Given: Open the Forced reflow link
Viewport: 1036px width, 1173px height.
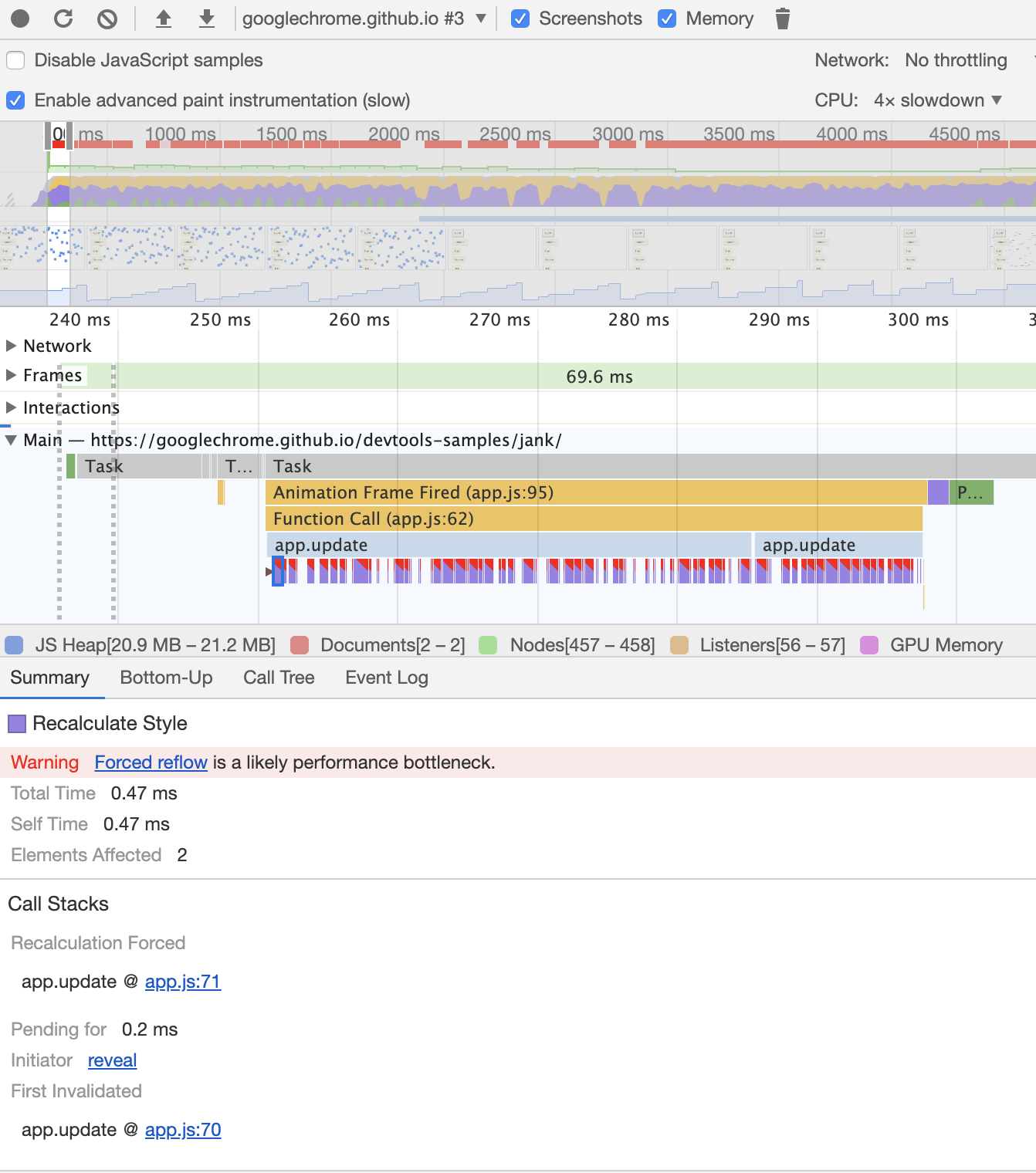Looking at the screenshot, I should [151, 762].
